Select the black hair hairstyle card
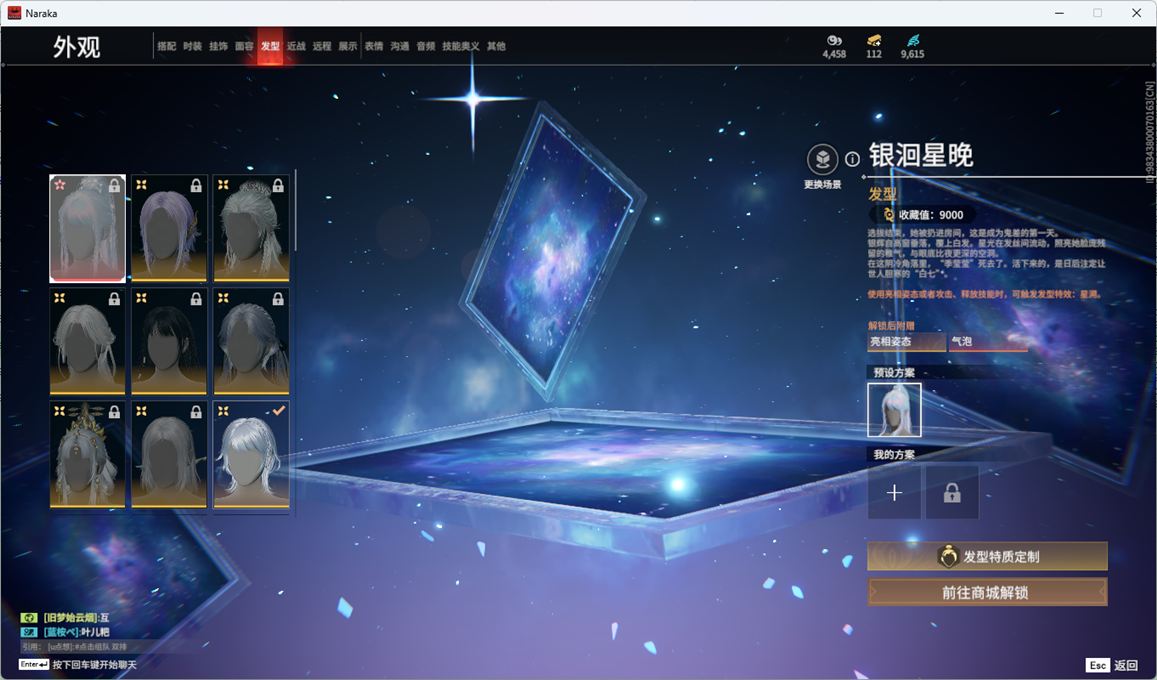The width and height of the screenshot is (1157, 680). [169, 341]
